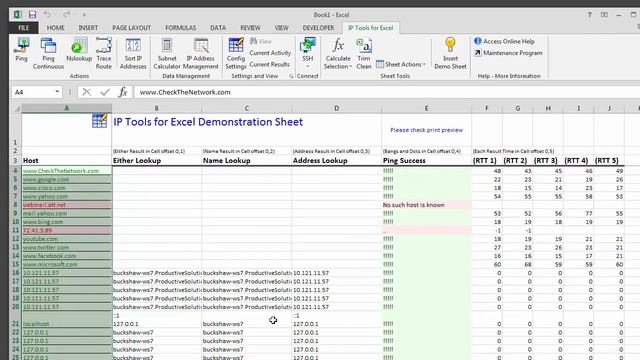The image size is (640, 360).
Task: Open the FILE tab
Action: (x=24, y=28)
